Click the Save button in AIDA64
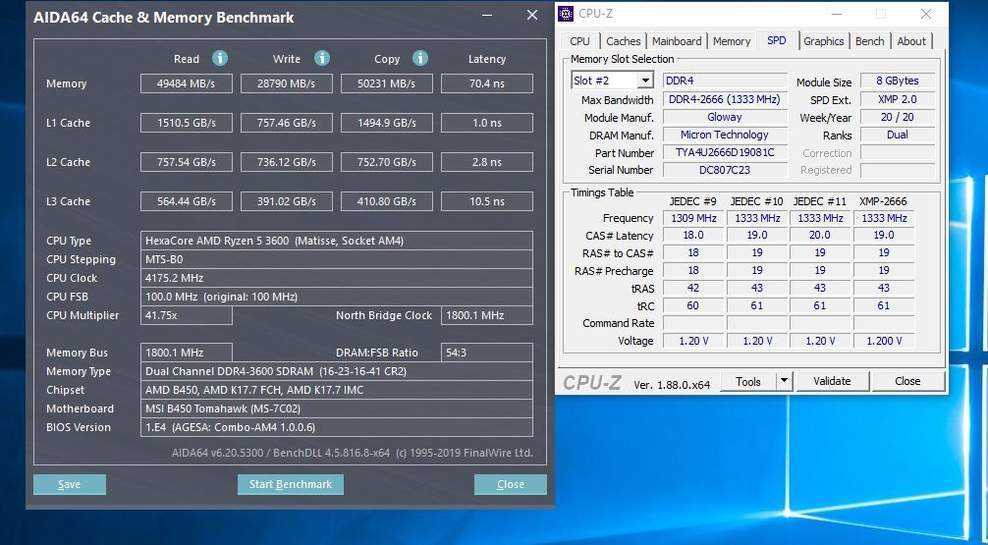This screenshot has height=545, width=988. point(69,484)
